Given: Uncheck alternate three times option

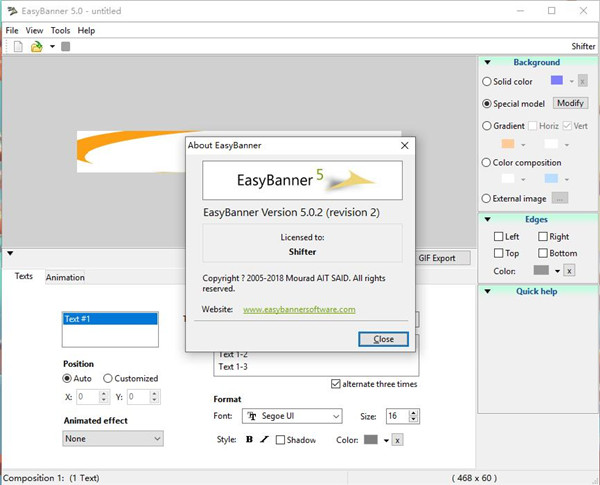Looking at the screenshot, I should [335, 384].
